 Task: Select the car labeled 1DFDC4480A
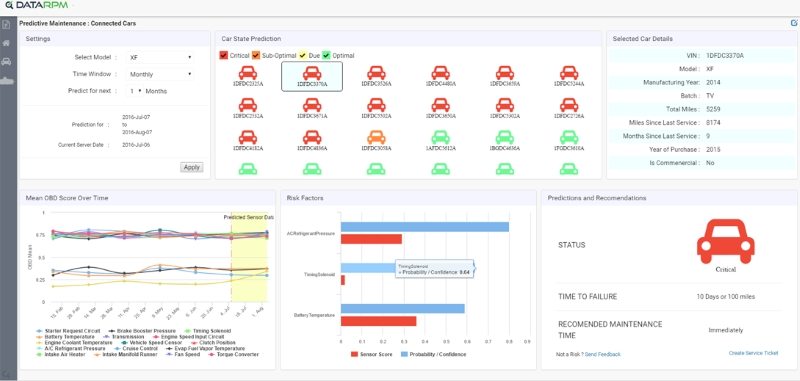pos(440,77)
